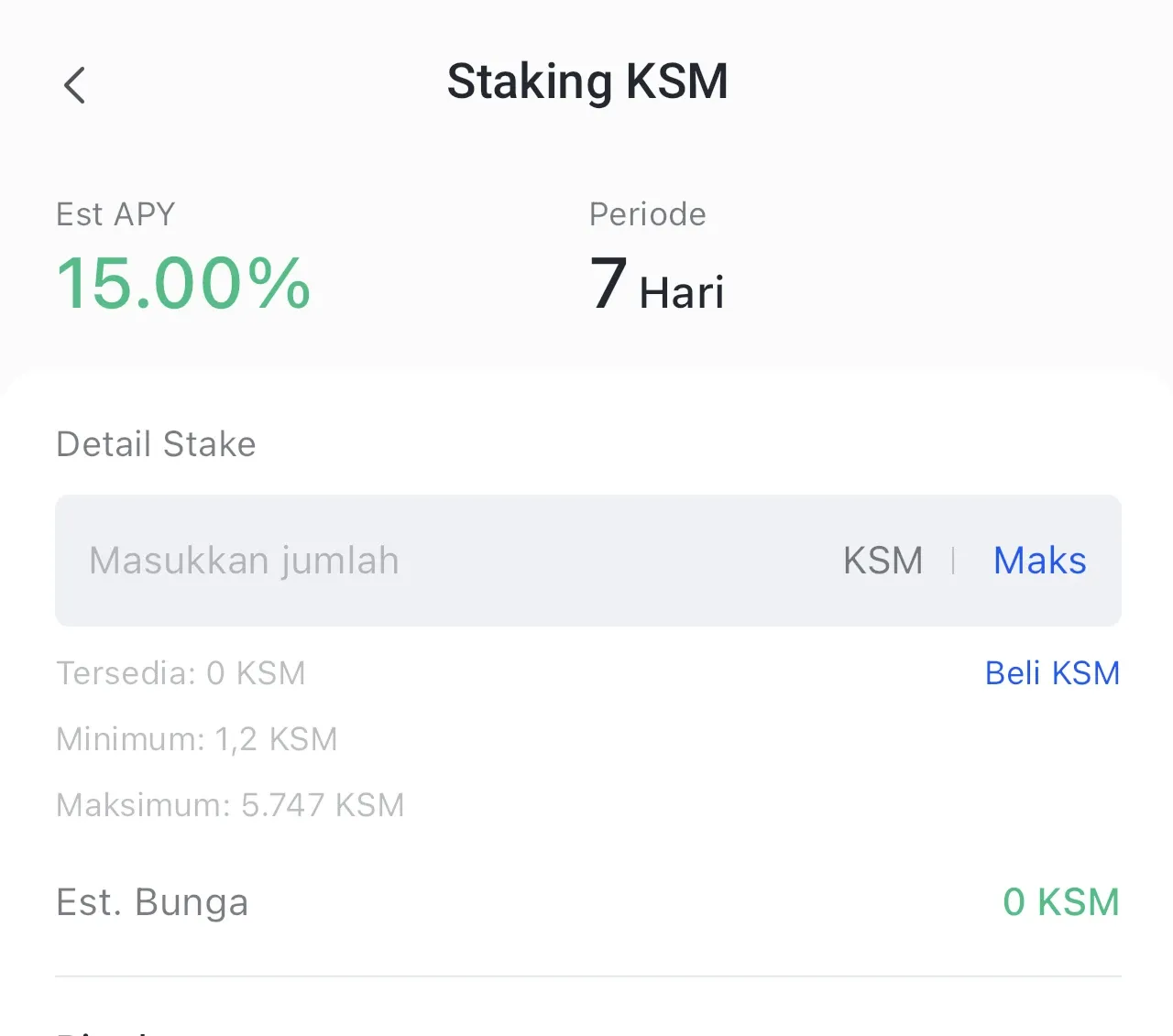Select the Maks link to stake maximum amount
Image resolution: width=1173 pixels, height=1036 pixels.
pyautogui.click(x=1039, y=560)
